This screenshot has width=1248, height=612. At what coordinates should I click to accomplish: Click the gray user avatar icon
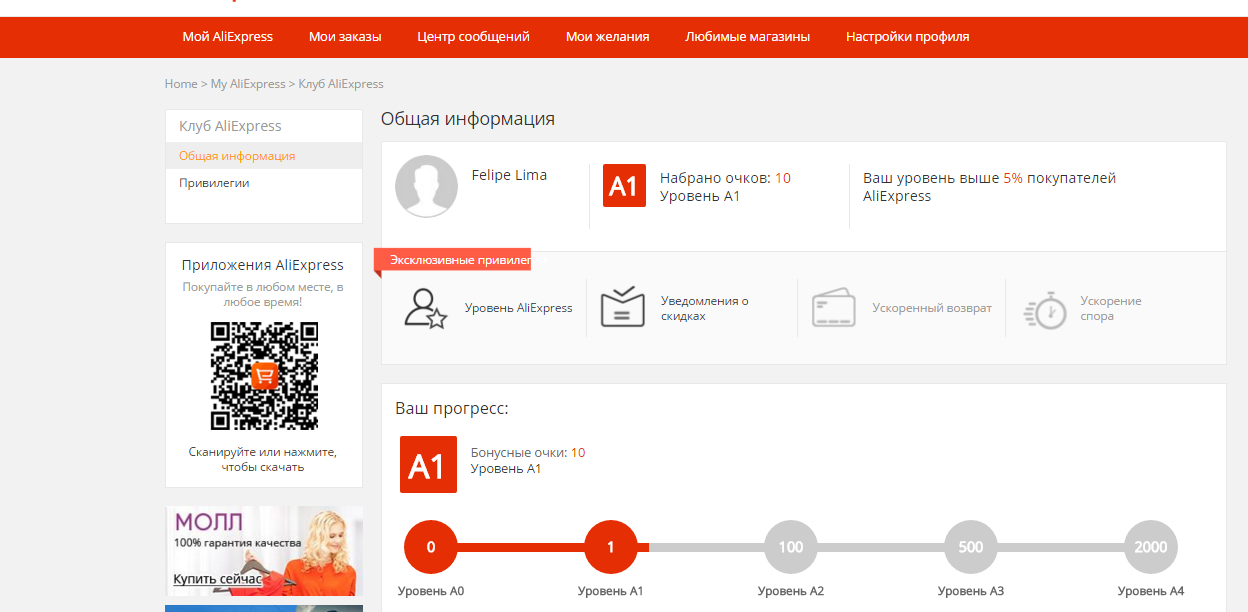click(x=426, y=186)
